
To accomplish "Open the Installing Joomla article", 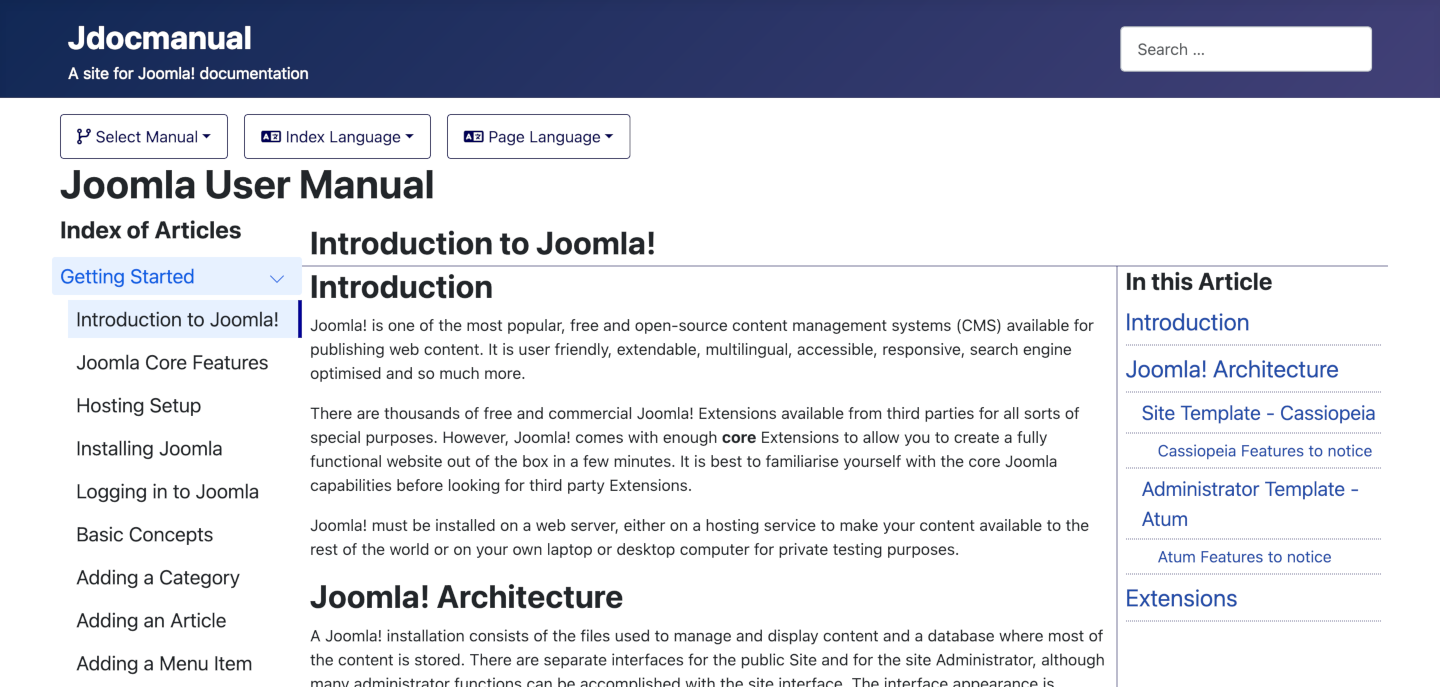I will 149,449.
